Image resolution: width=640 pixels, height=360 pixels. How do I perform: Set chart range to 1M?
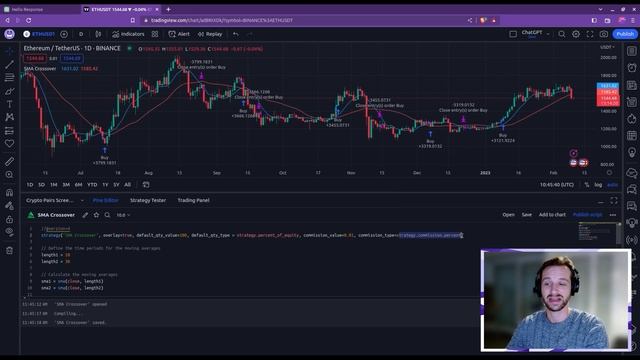click(53, 185)
